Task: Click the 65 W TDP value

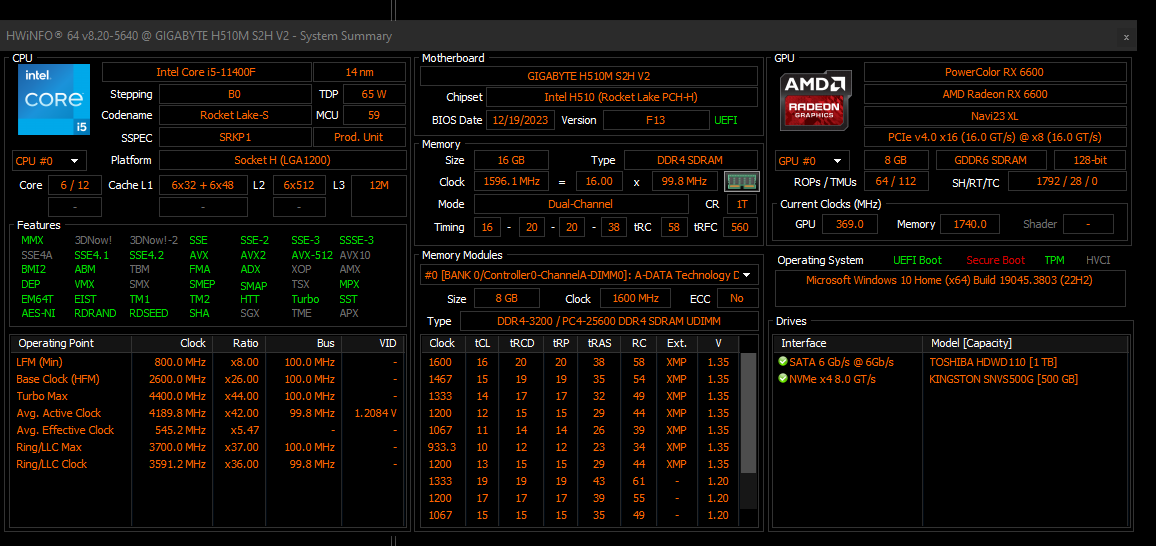Action: point(374,94)
